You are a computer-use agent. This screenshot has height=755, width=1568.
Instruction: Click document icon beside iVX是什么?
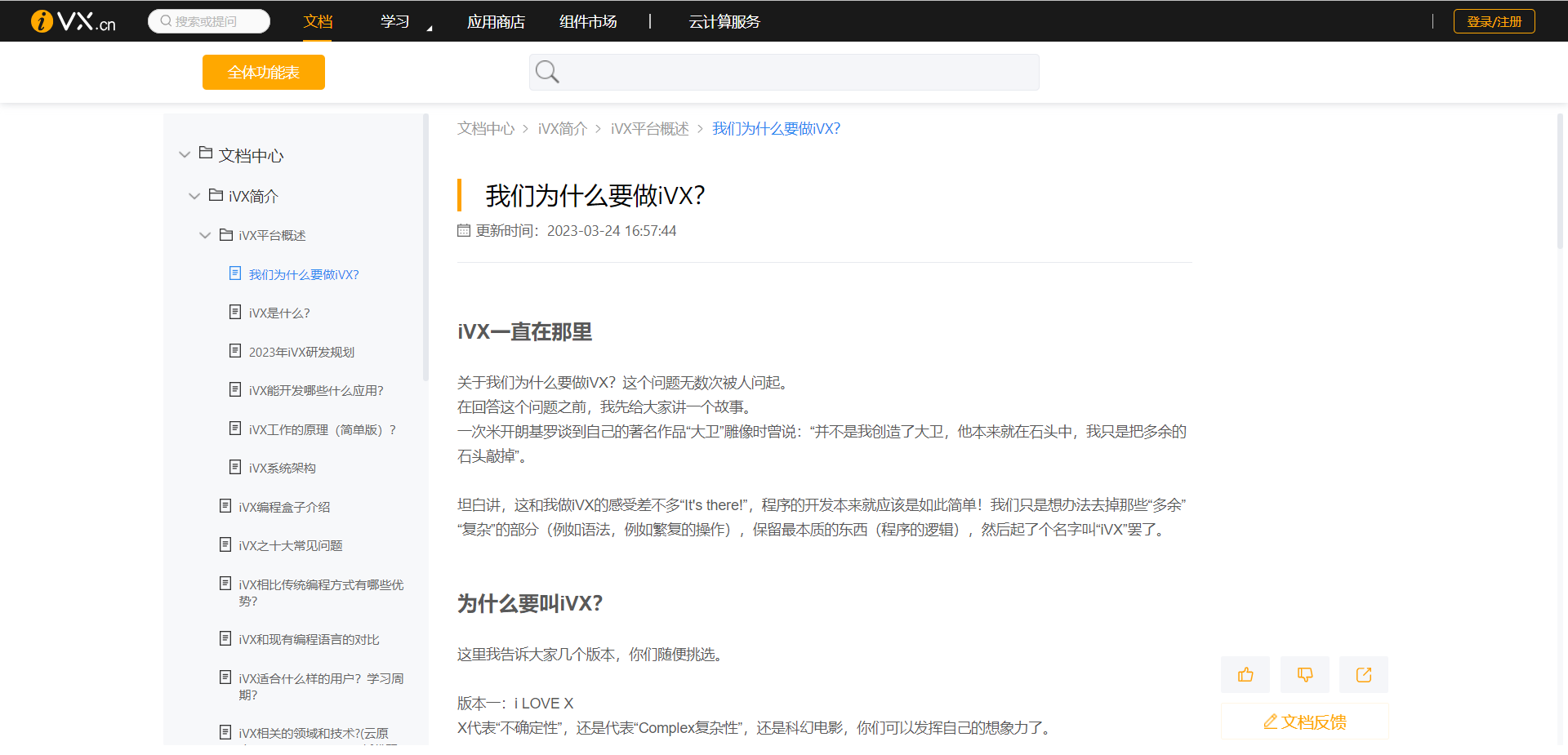coord(235,312)
